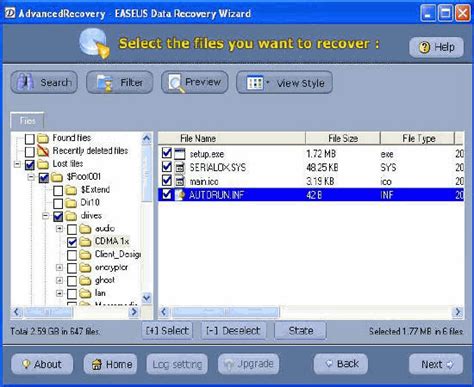The image size is (474, 387).
Task: Click the lan folder icon
Action: pyautogui.click(x=85, y=293)
